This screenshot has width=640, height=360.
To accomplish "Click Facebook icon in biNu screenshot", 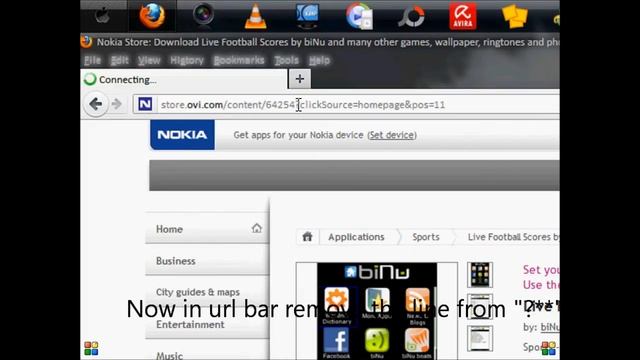I will point(336,340).
